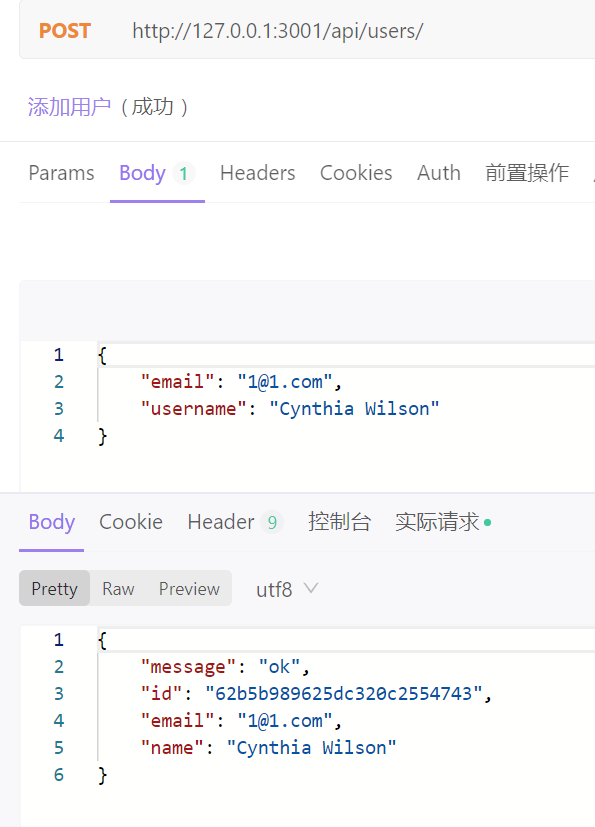Open the response Cookie tab
The height and width of the screenshot is (827, 595).
click(x=131, y=522)
